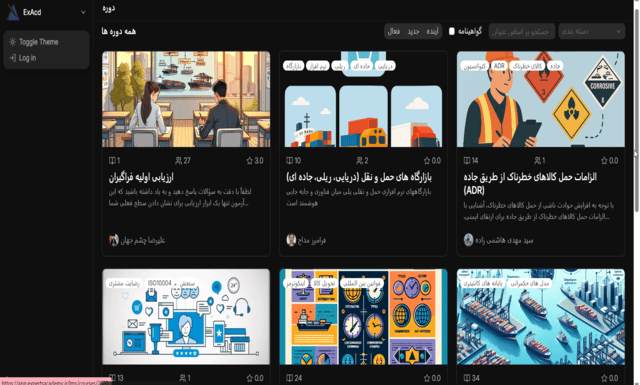Focus the search by title input field

point(522,31)
